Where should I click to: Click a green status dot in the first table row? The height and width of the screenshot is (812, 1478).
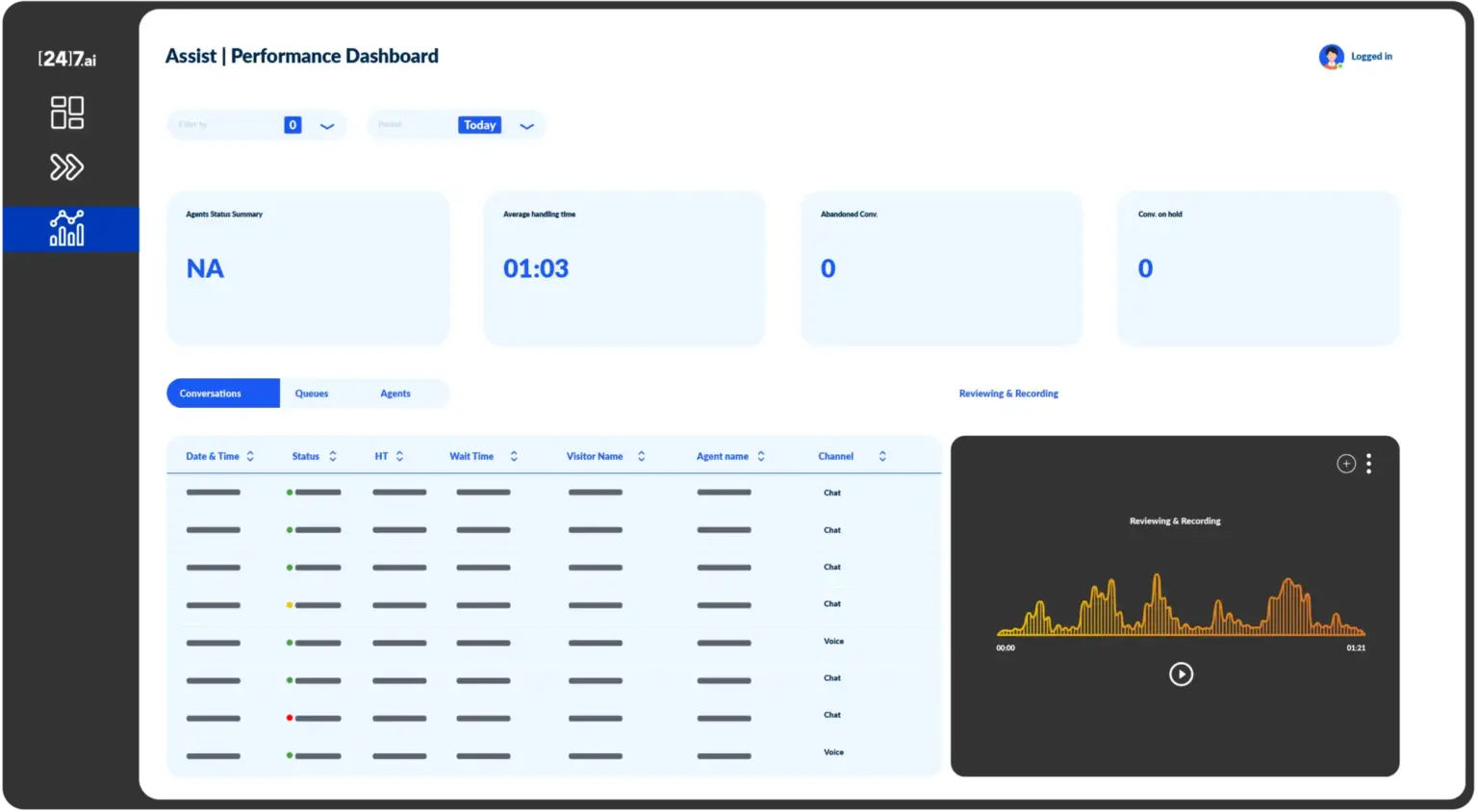(290, 492)
